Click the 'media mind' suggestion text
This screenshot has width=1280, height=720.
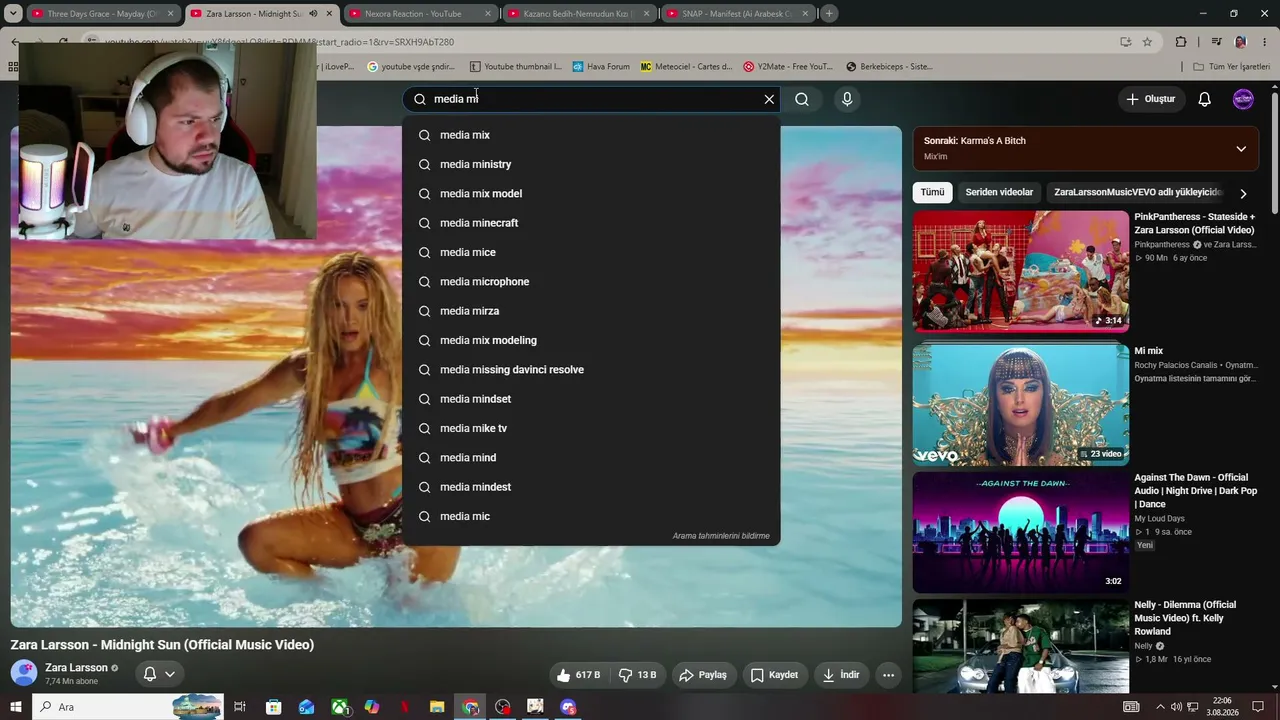[468, 458]
